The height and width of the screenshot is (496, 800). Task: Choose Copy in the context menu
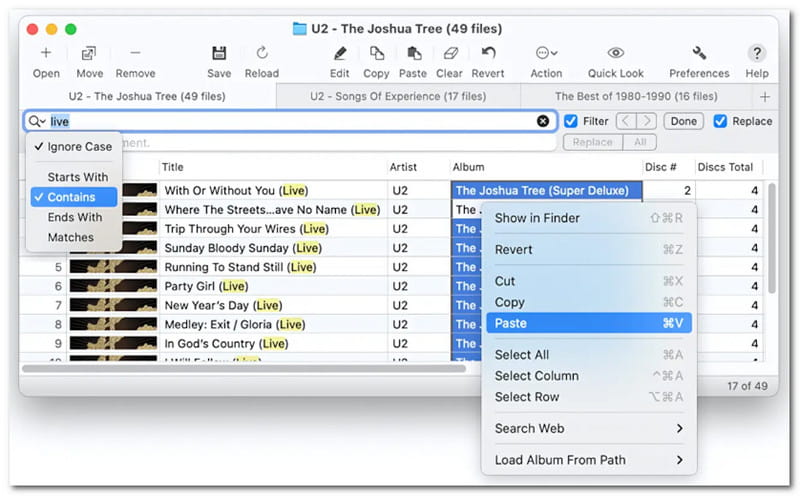coord(589,303)
